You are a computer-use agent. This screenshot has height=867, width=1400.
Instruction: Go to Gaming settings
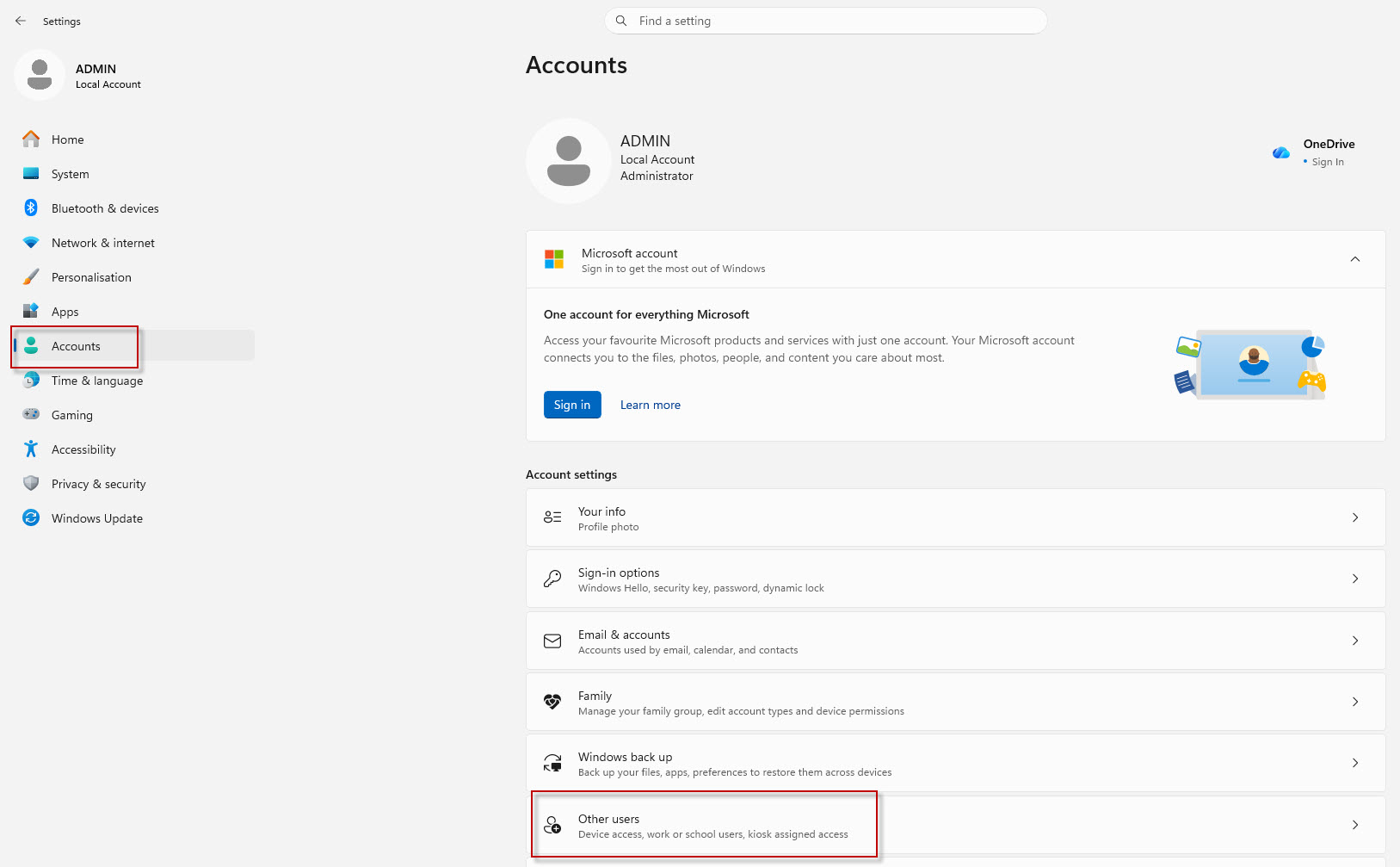(134, 414)
